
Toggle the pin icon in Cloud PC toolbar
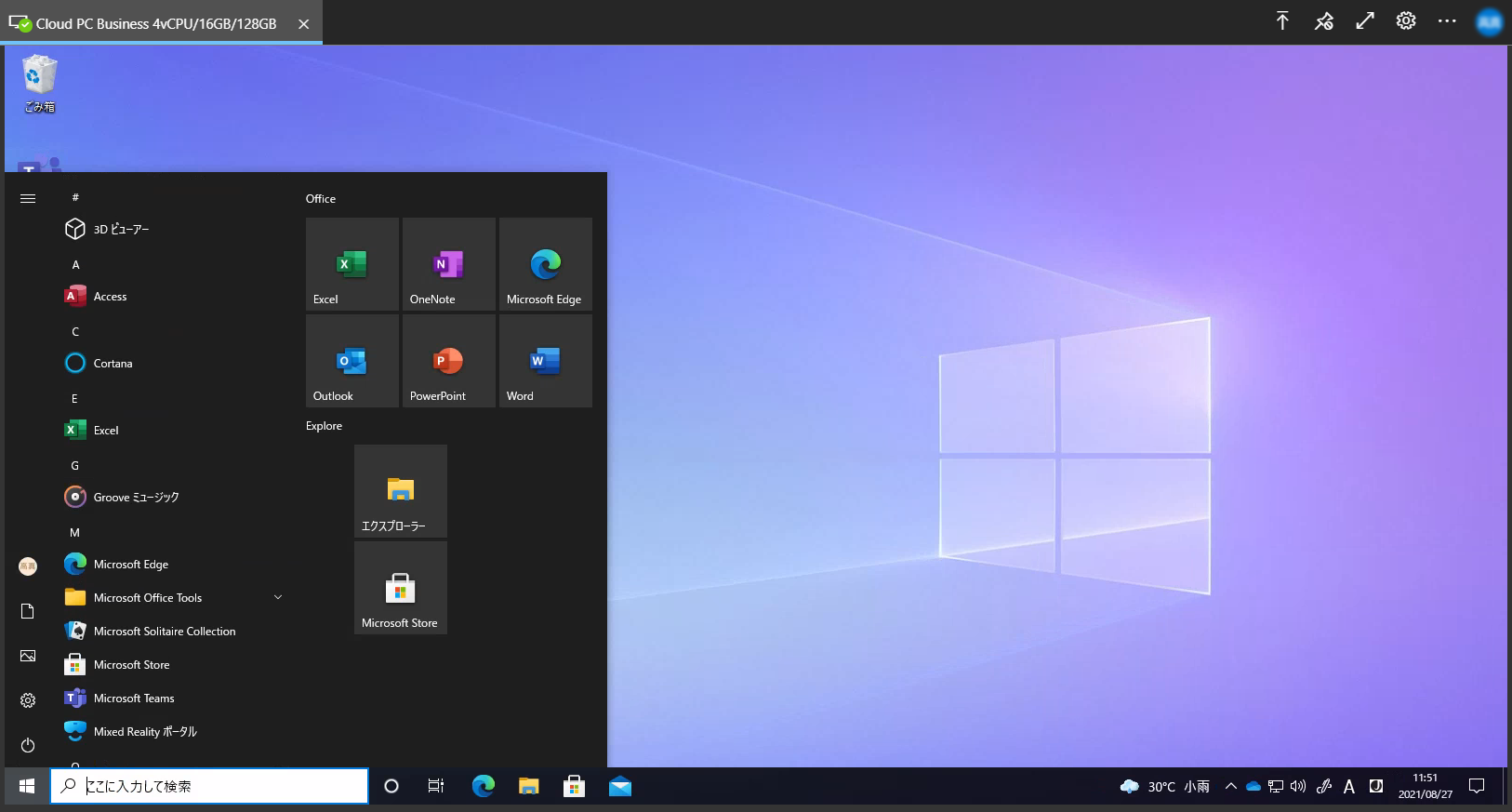pyautogui.click(x=1324, y=20)
